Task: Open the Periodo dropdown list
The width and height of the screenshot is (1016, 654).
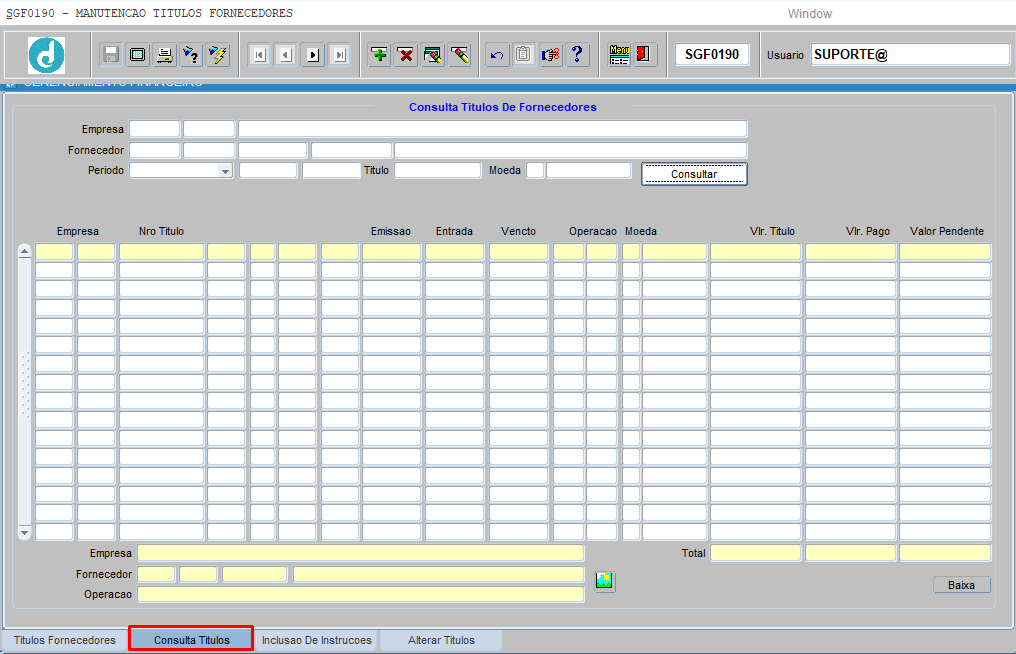Action: (x=225, y=170)
